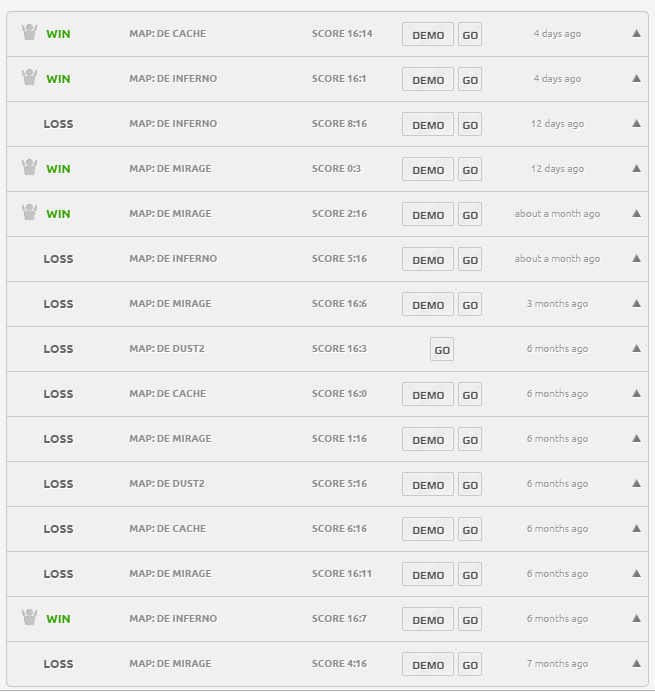The image size is (655, 692).
Task: Expand the Dust2 16:3 match details
Action: click(636, 349)
